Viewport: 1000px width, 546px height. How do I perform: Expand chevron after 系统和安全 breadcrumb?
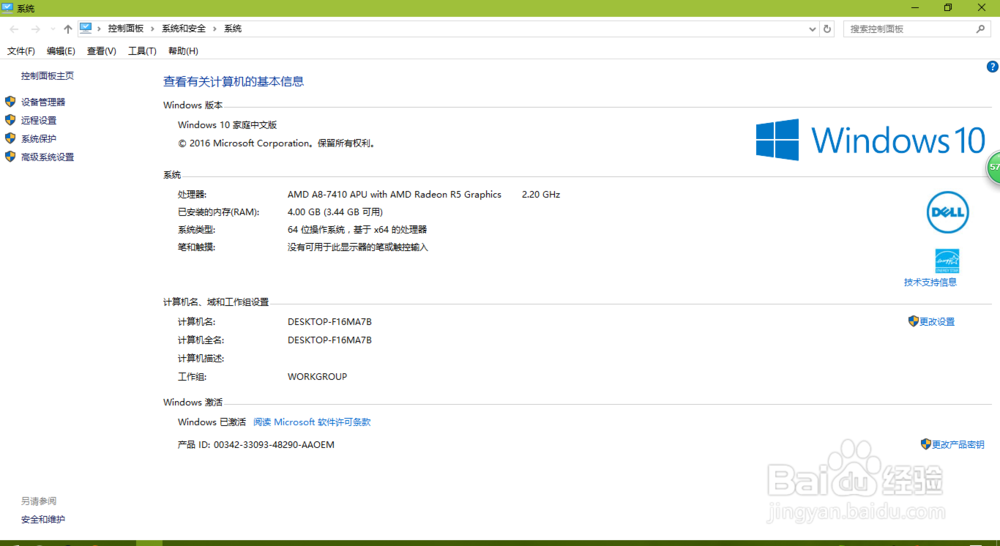(214, 29)
